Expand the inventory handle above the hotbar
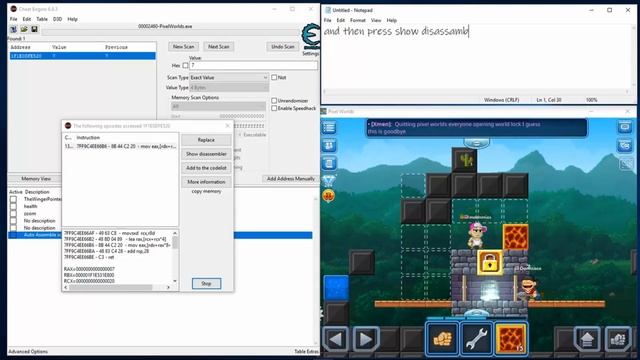This screenshot has height=360, width=640. coord(476,313)
